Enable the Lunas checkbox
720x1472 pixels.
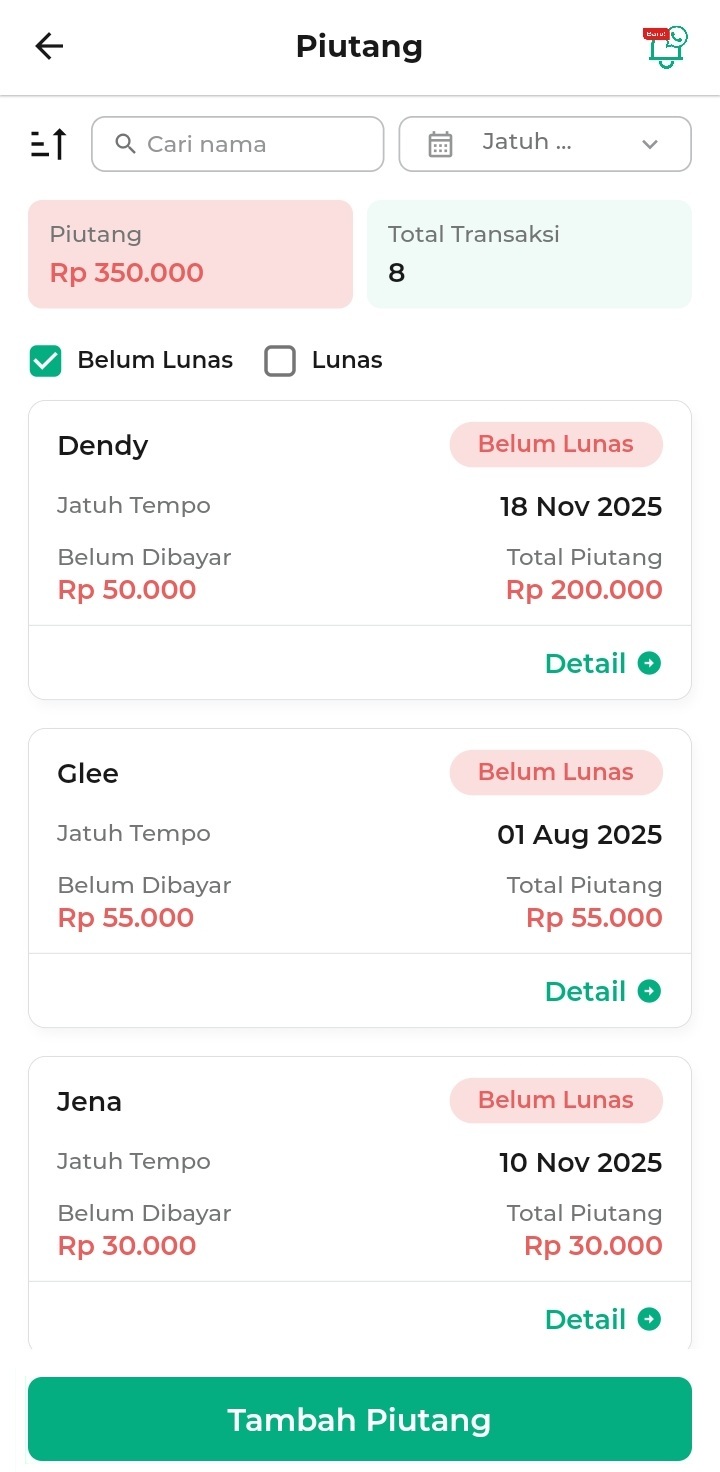280,361
